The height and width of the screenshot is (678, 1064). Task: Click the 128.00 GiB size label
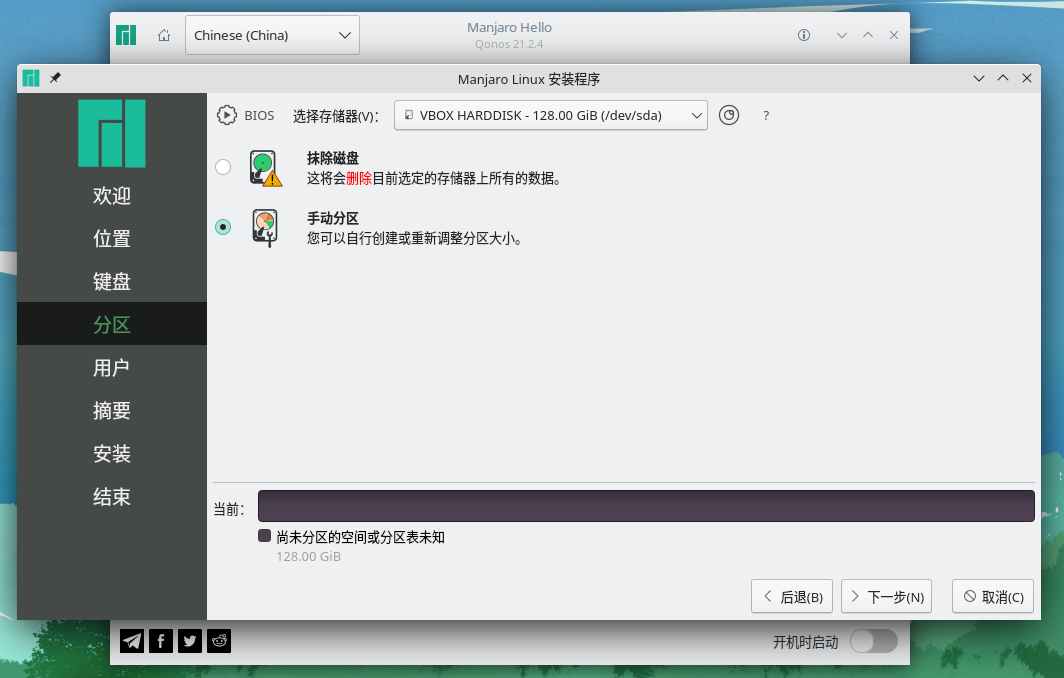tap(309, 557)
